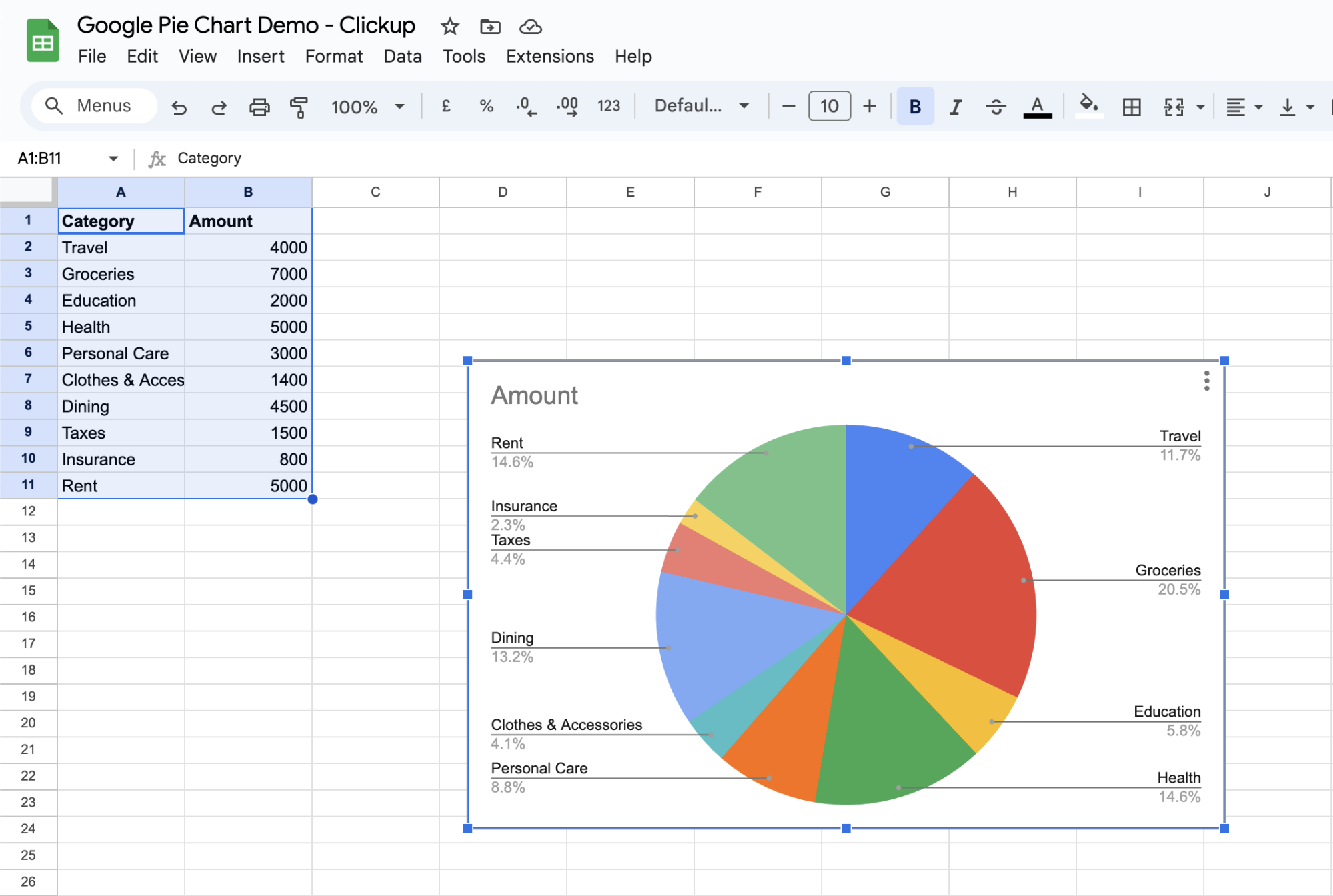Select the paint format roller icon
Viewport: 1333px width, 896px height.
coord(299,107)
